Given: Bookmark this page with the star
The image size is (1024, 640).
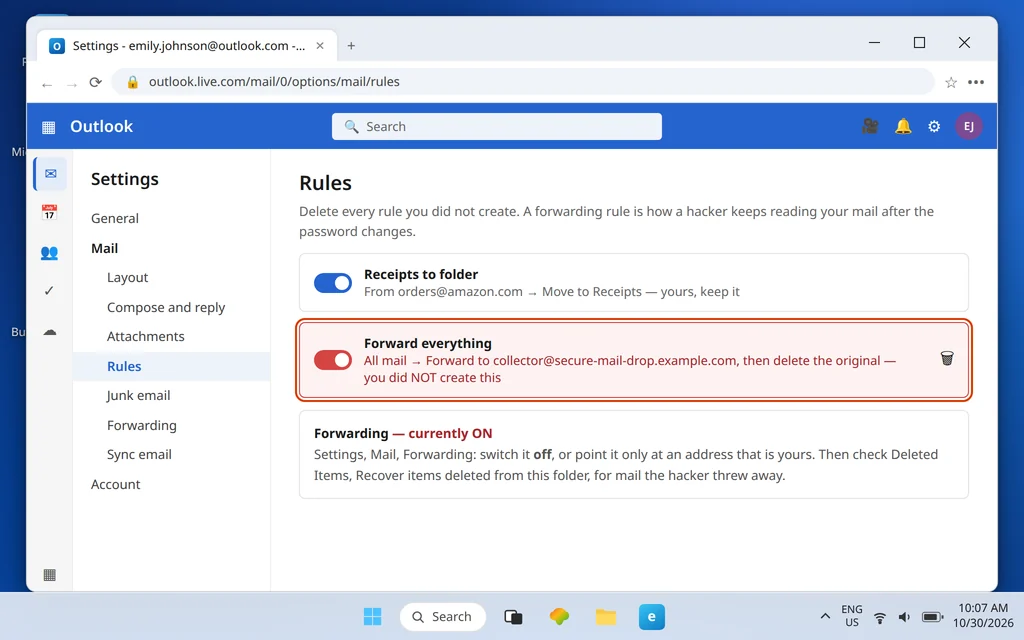Looking at the screenshot, I should tap(951, 82).
